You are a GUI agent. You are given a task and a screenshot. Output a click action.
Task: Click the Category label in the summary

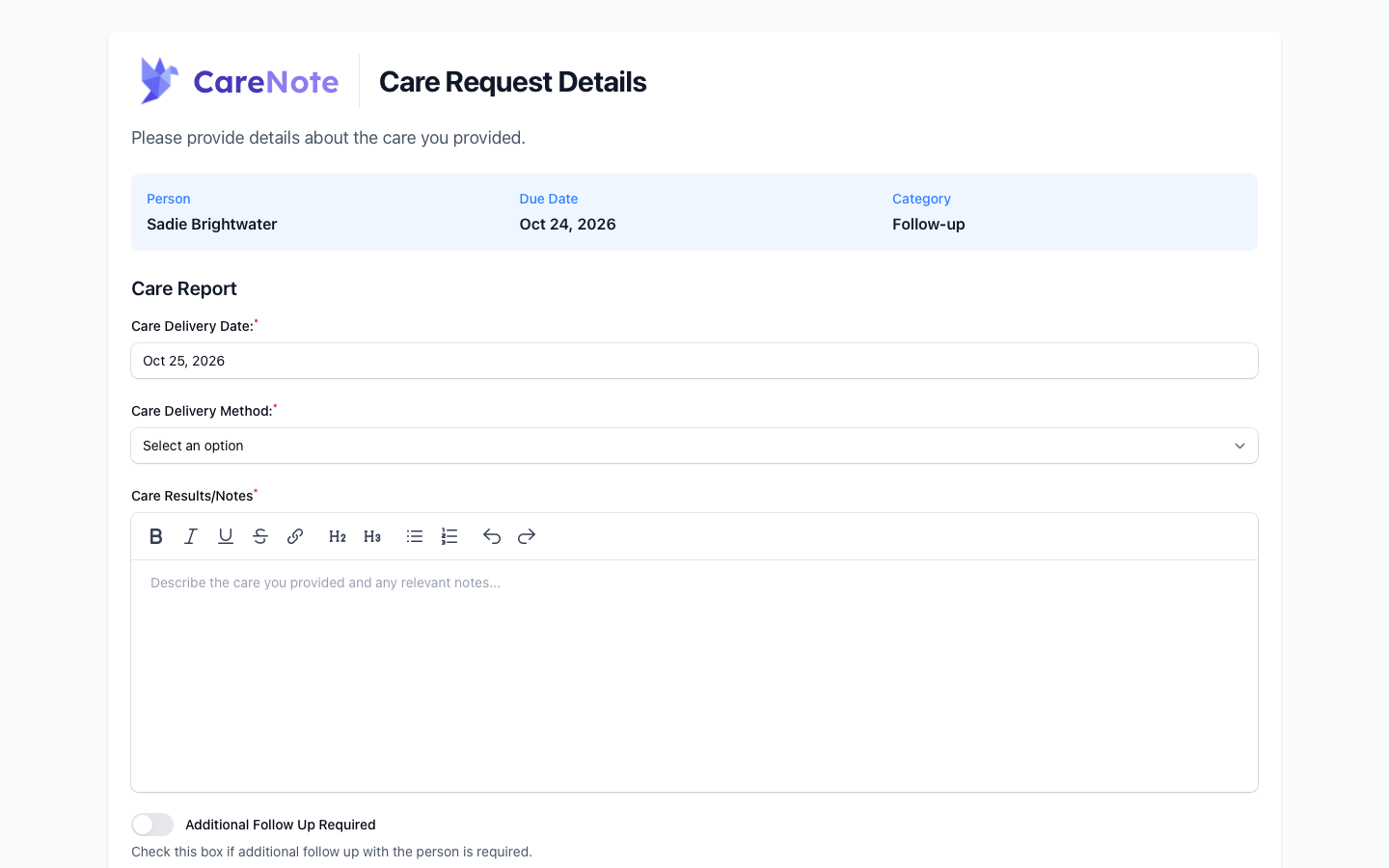921,199
